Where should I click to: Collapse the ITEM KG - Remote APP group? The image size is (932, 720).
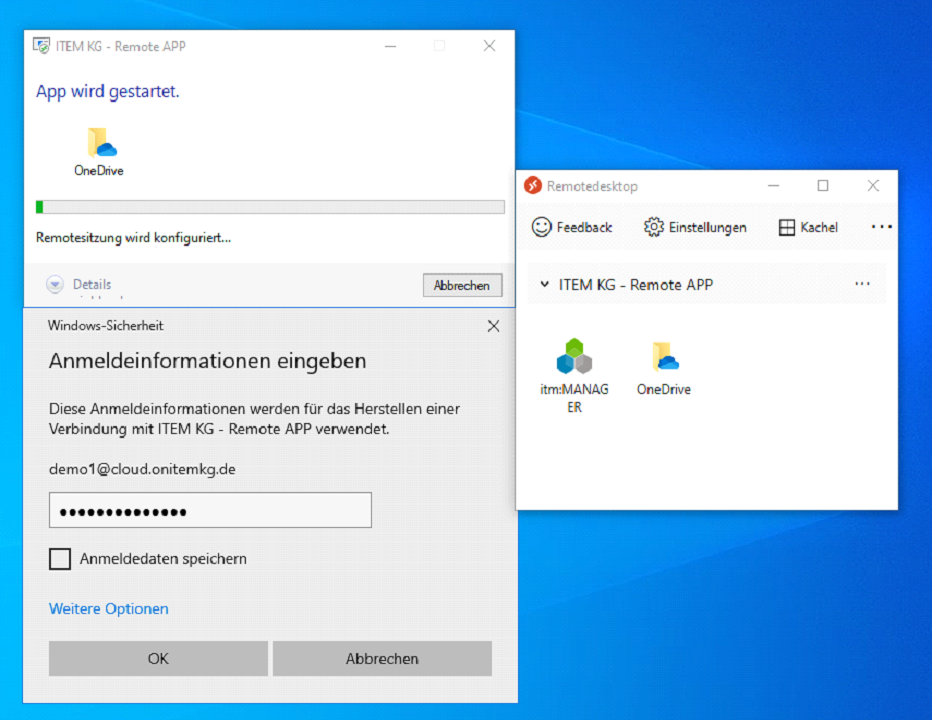(x=544, y=284)
